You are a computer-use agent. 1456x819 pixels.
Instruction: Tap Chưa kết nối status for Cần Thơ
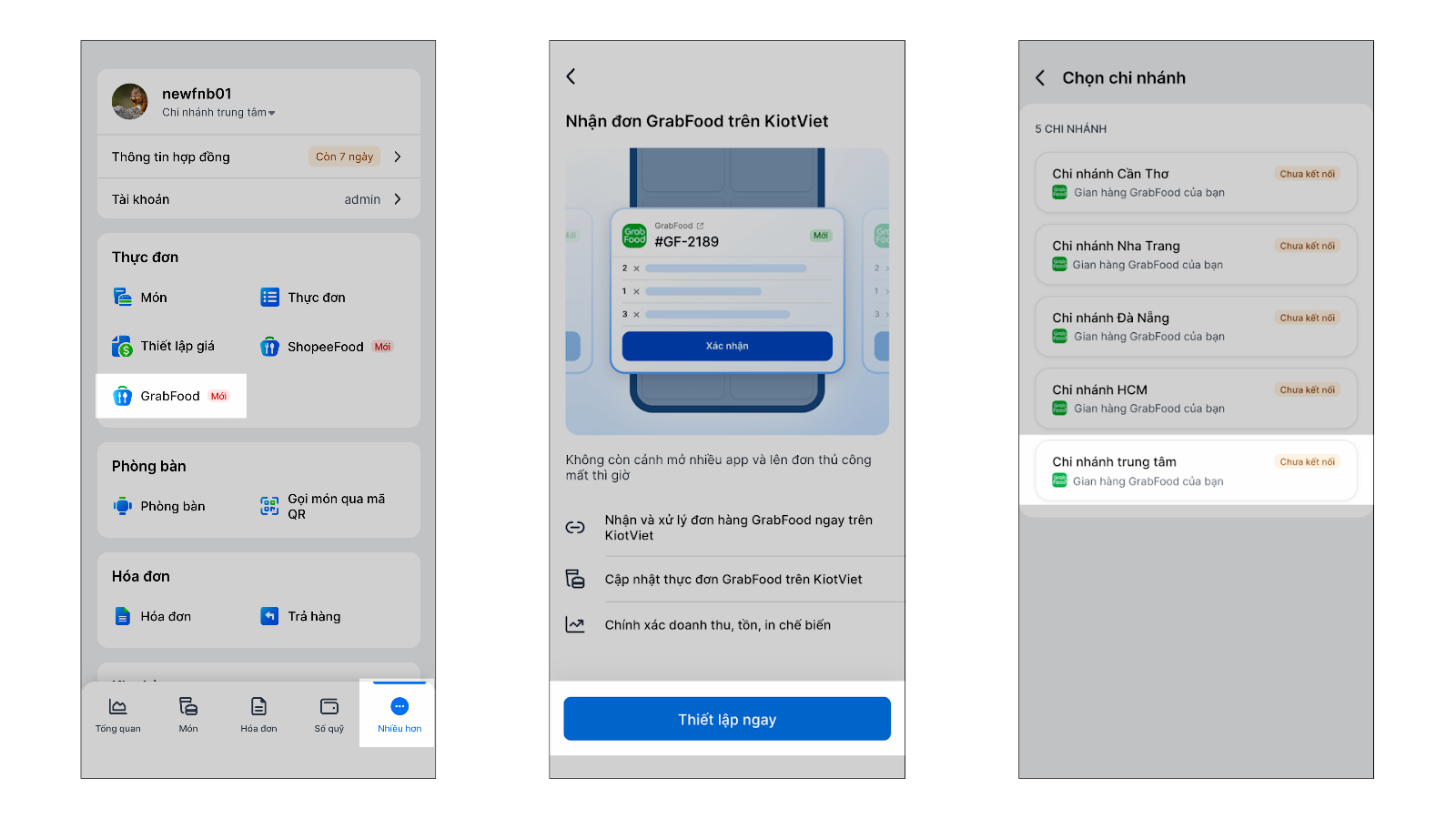[x=1307, y=174]
